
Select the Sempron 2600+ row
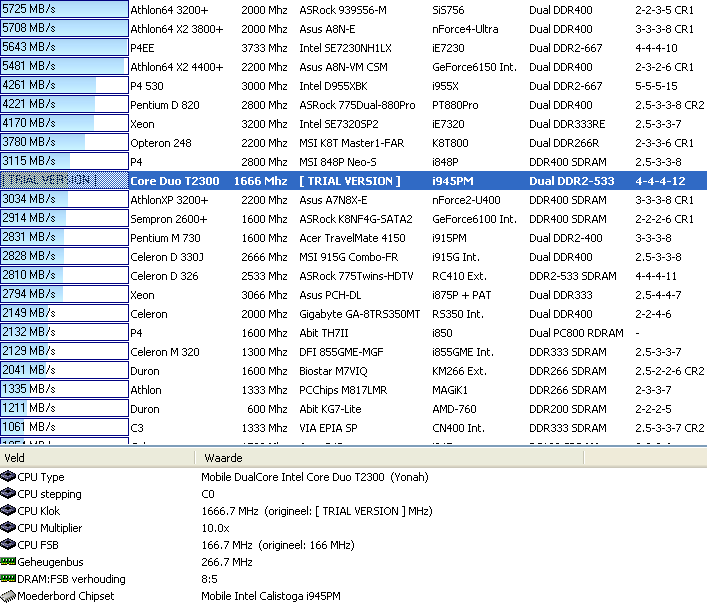(354, 219)
